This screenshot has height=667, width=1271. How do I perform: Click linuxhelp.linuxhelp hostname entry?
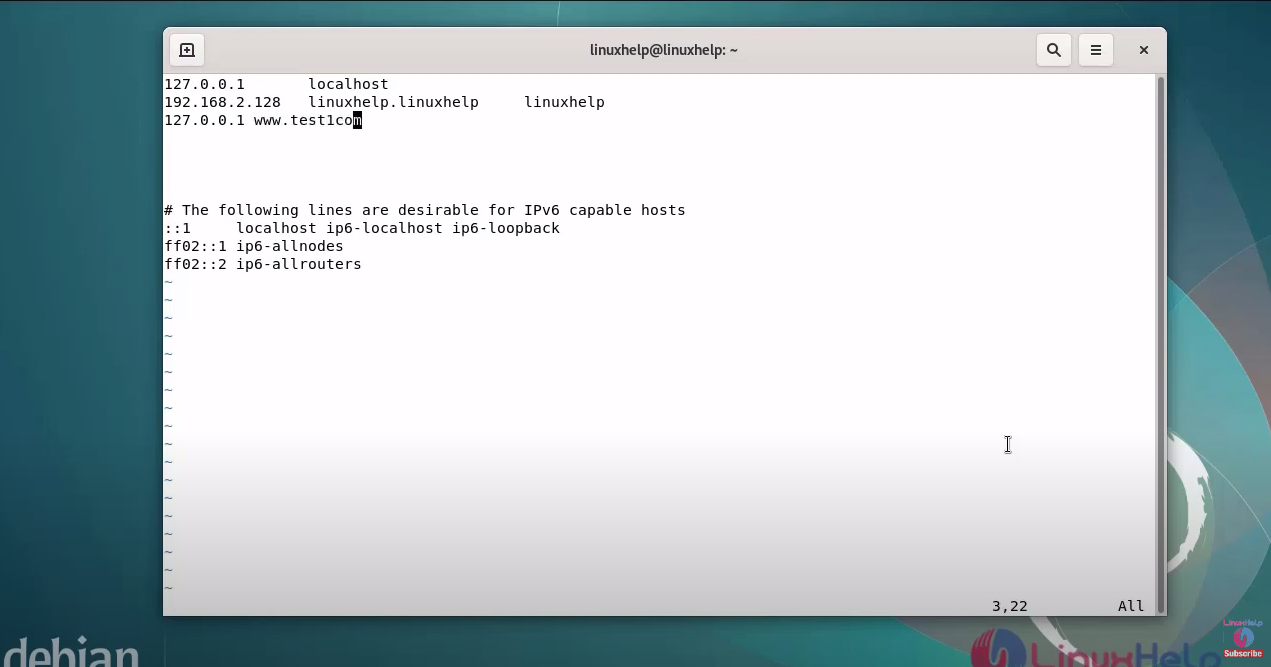[x=393, y=102]
